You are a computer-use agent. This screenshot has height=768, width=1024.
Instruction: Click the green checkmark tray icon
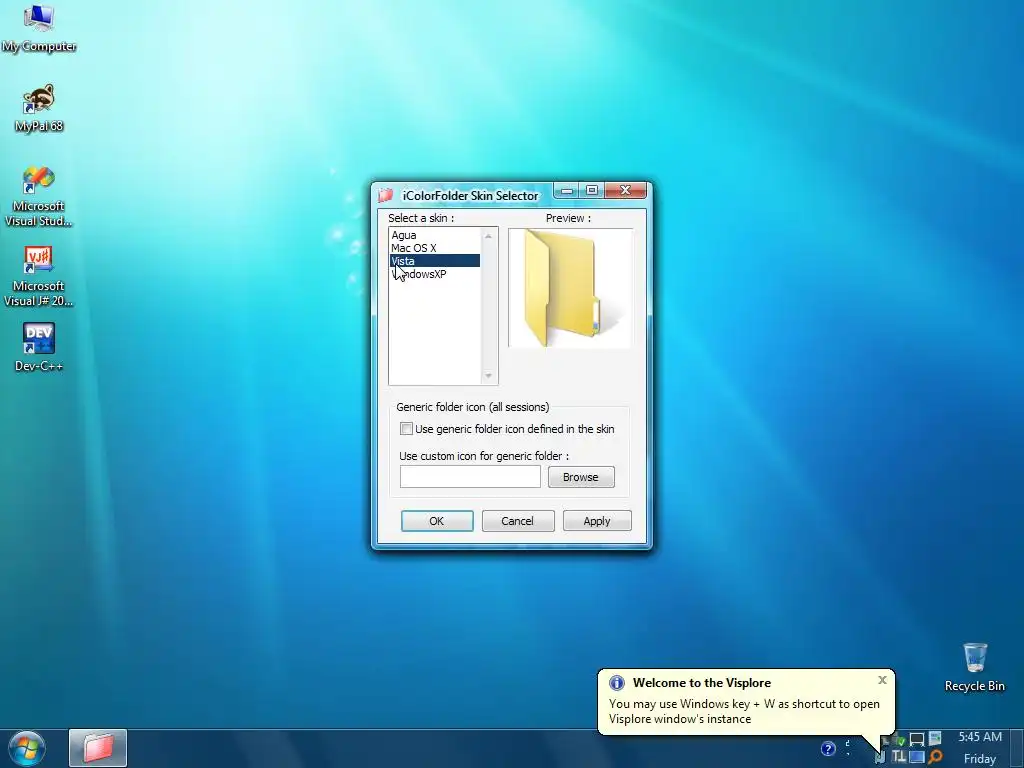click(x=901, y=741)
